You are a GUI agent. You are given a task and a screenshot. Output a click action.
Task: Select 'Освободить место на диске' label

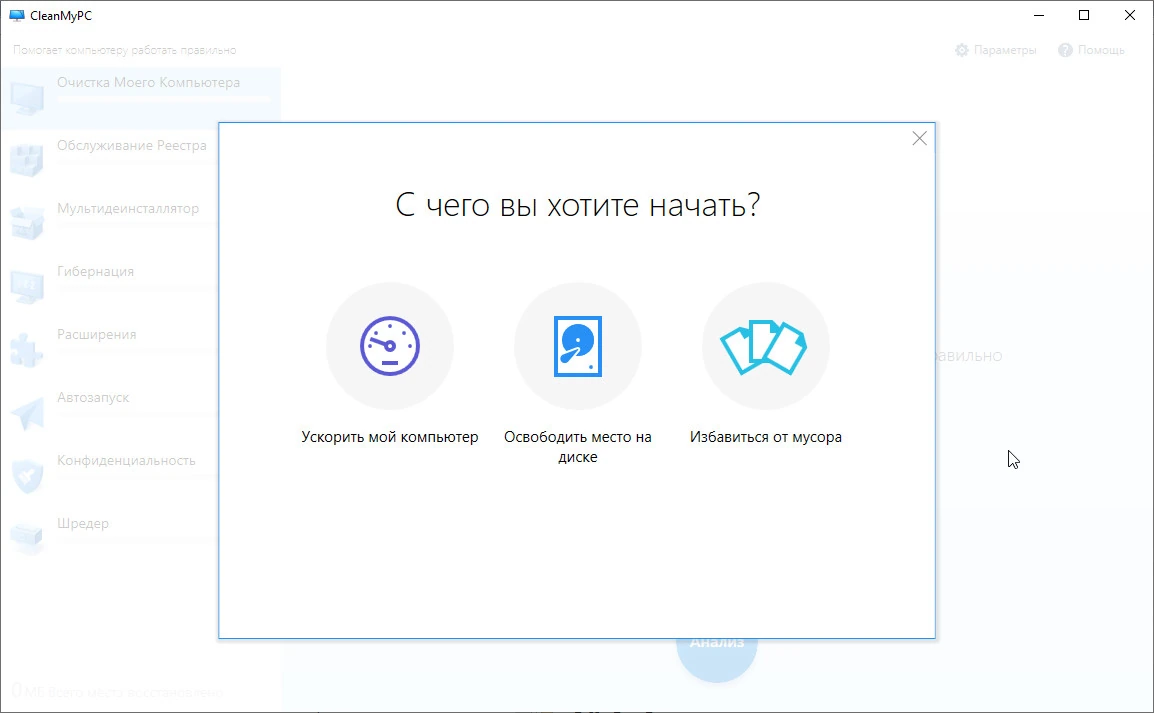pos(578,447)
